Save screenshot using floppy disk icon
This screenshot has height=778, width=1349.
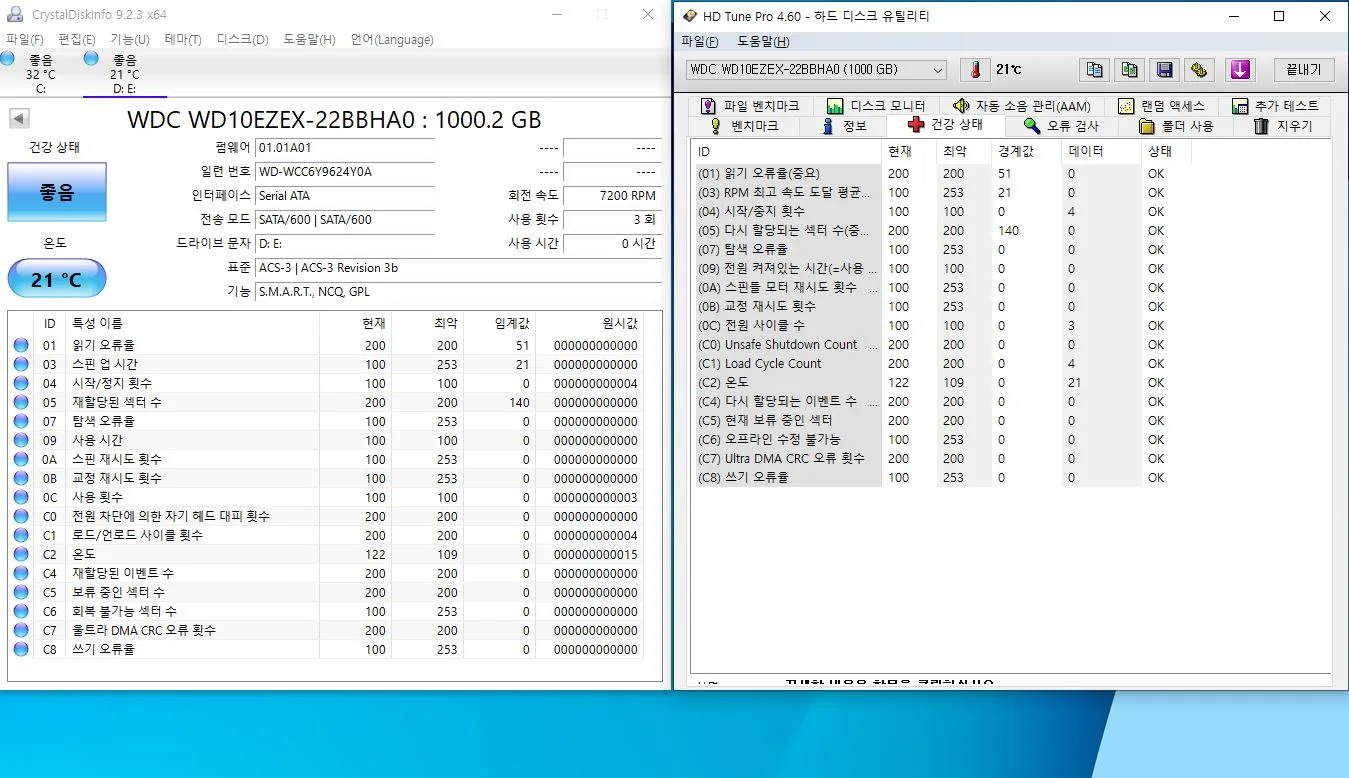pos(1165,70)
